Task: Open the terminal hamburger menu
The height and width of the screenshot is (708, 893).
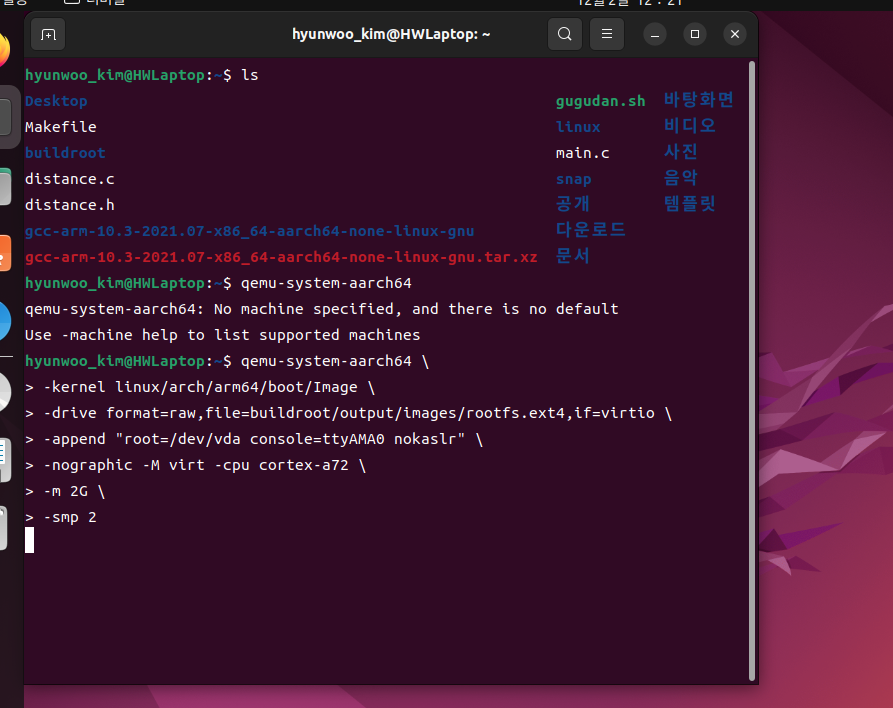Action: [x=606, y=35]
